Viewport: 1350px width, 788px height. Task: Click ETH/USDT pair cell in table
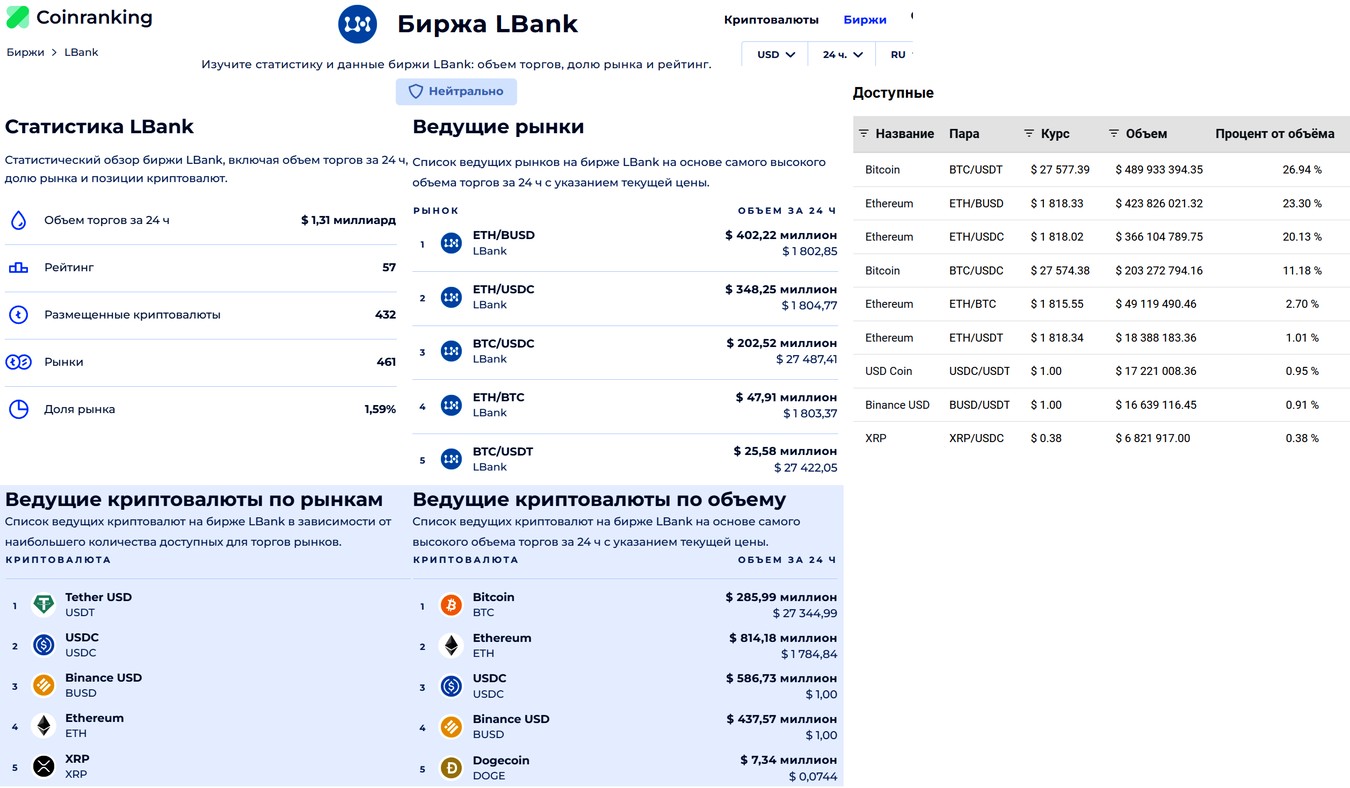click(976, 338)
